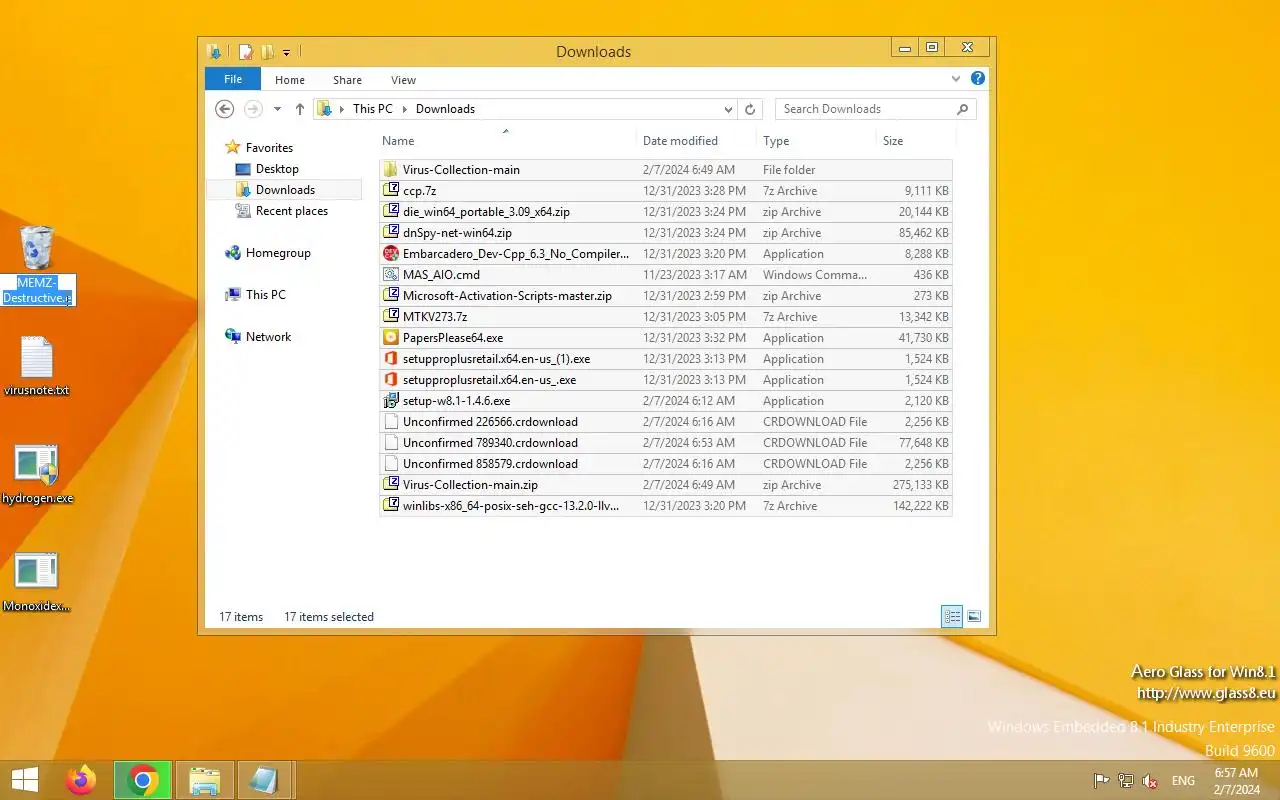Open Action Center flag tray icon
Viewport: 1280px width, 800px height.
pos(1101,781)
